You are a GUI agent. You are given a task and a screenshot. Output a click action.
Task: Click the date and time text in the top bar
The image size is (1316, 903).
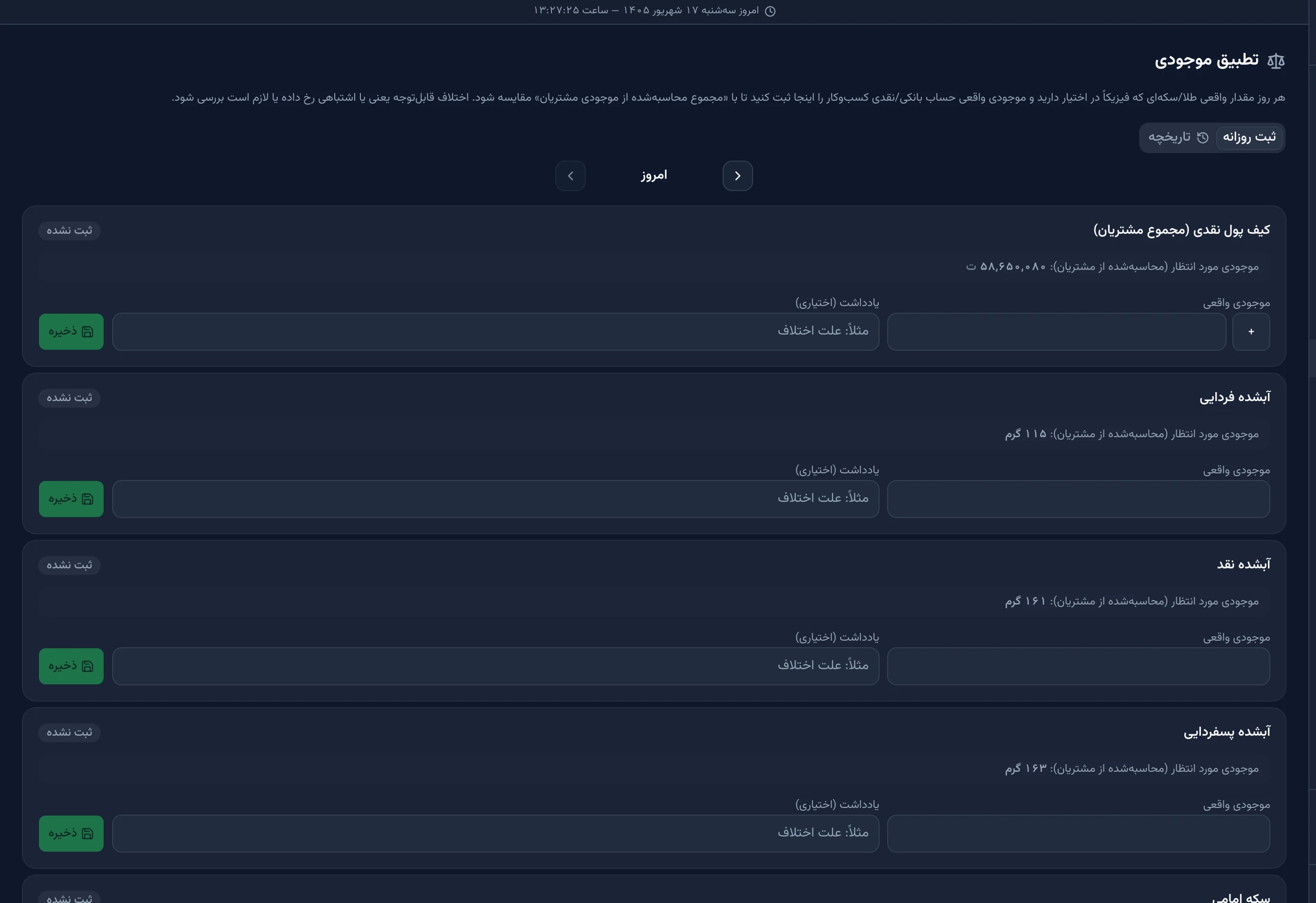point(646,11)
